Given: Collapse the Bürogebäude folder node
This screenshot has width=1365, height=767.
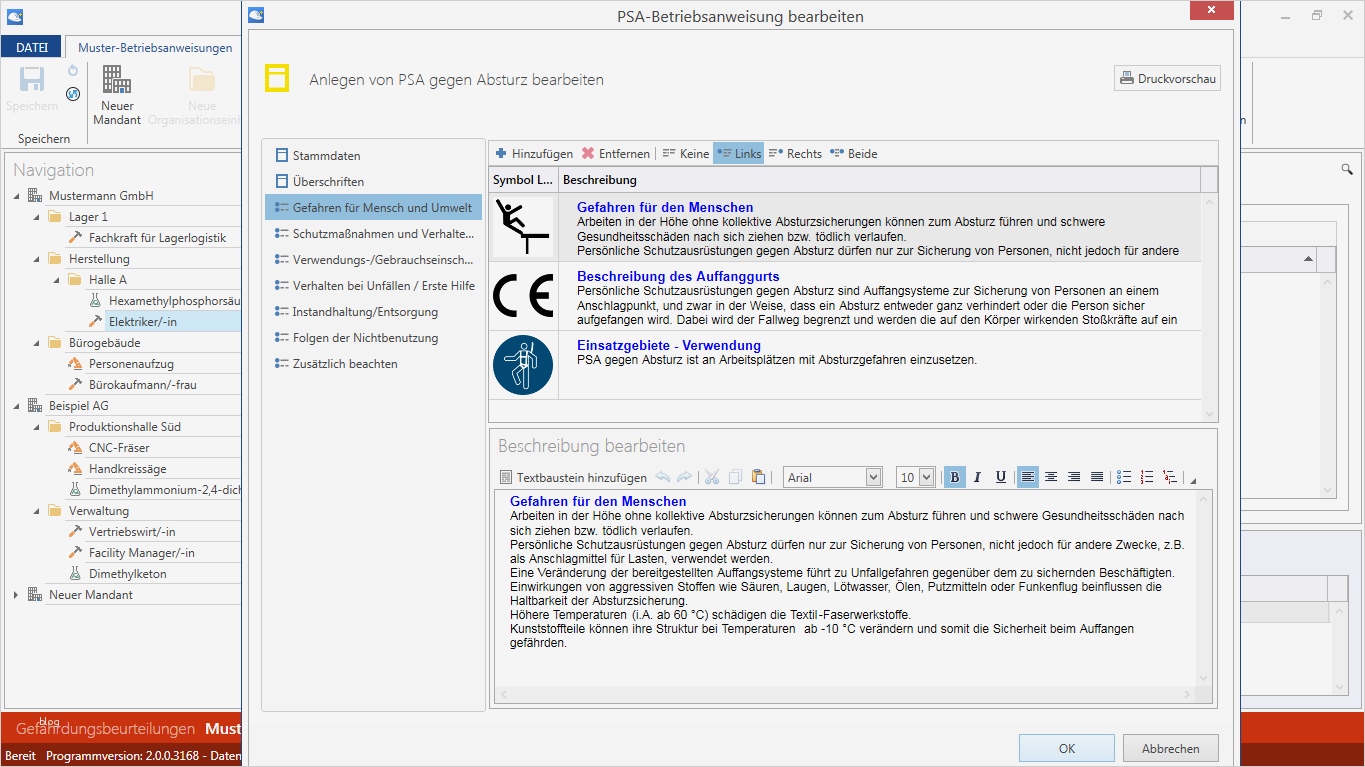Looking at the screenshot, I should [36, 343].
